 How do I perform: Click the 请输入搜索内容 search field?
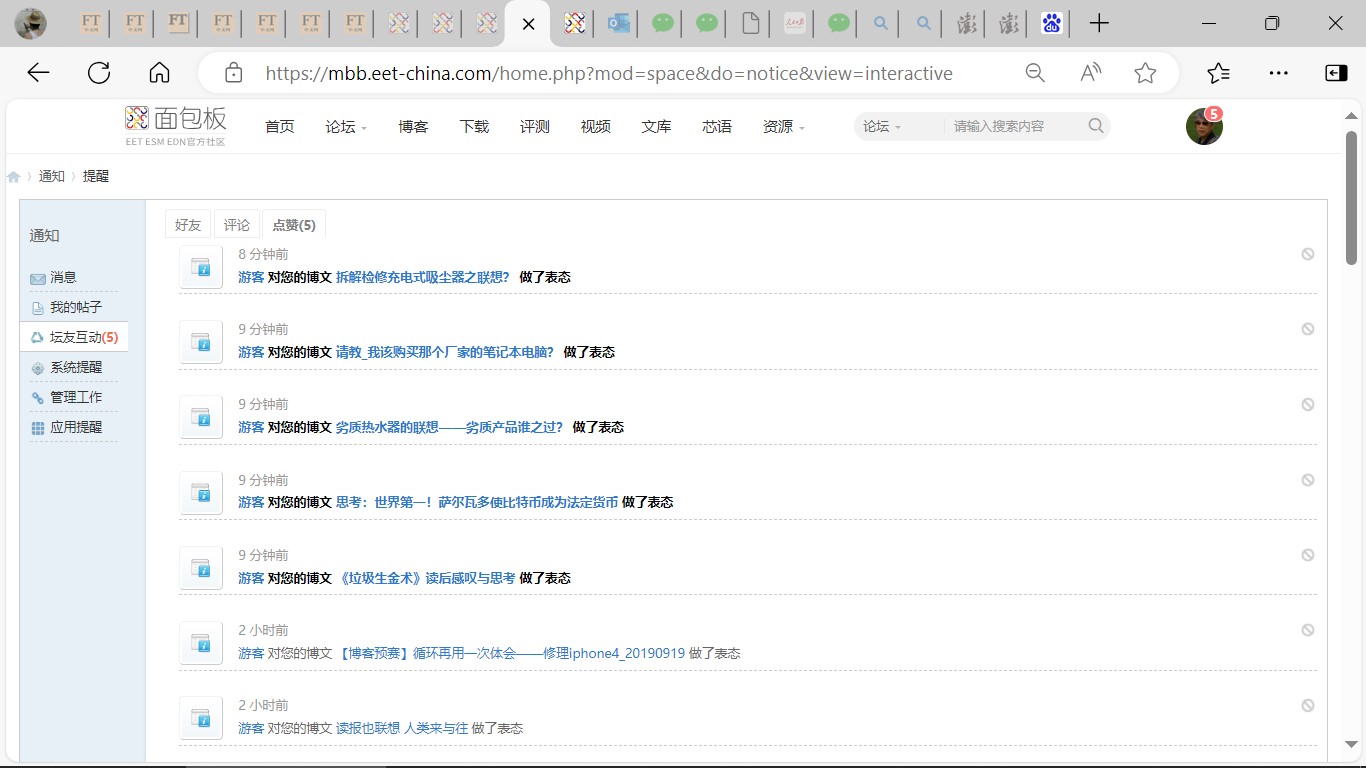(1010, 127)
